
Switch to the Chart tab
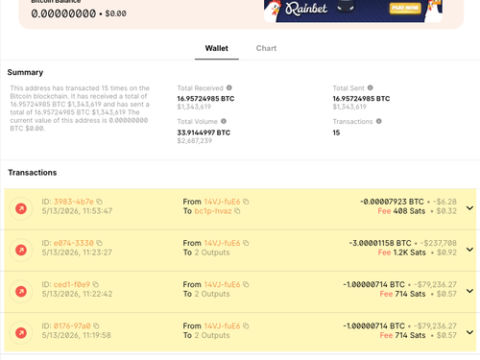tap(266, 48)
